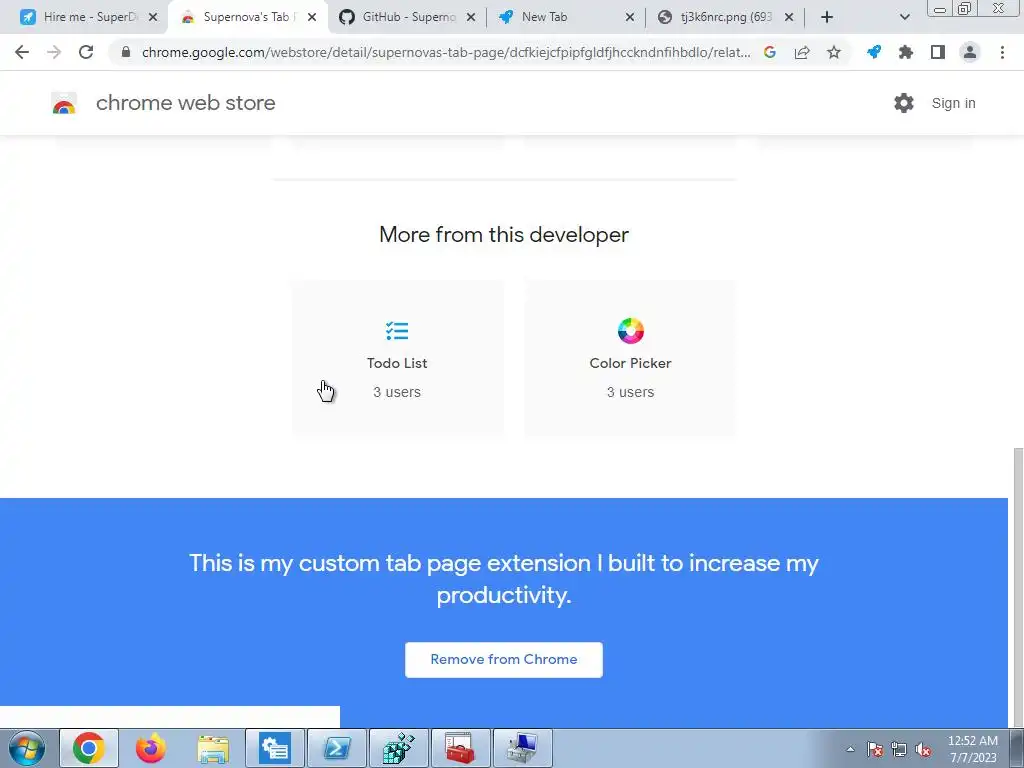Image resolution: width=1024 pixels, height=768 pixels.
Task: Open Server Manager taskbar icon
Action: (275, 748)
